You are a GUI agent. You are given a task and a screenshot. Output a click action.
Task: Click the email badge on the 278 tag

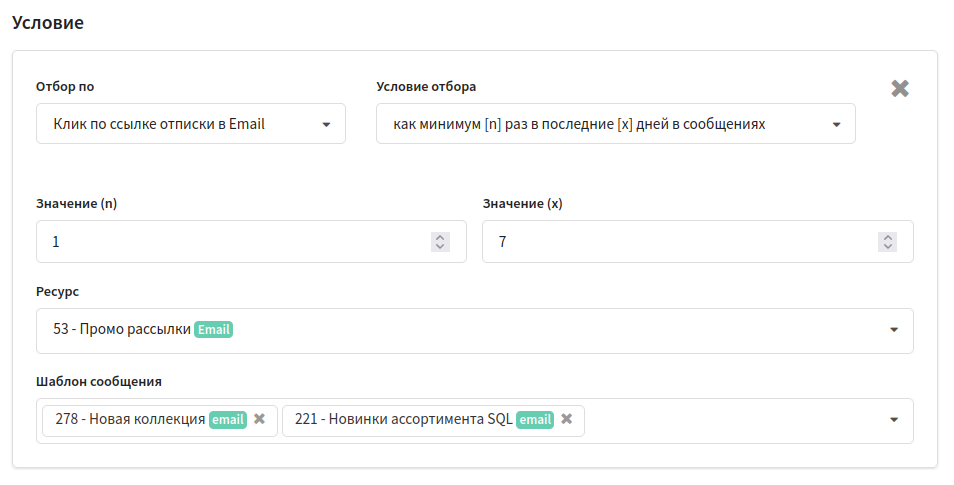coord(228,420)
